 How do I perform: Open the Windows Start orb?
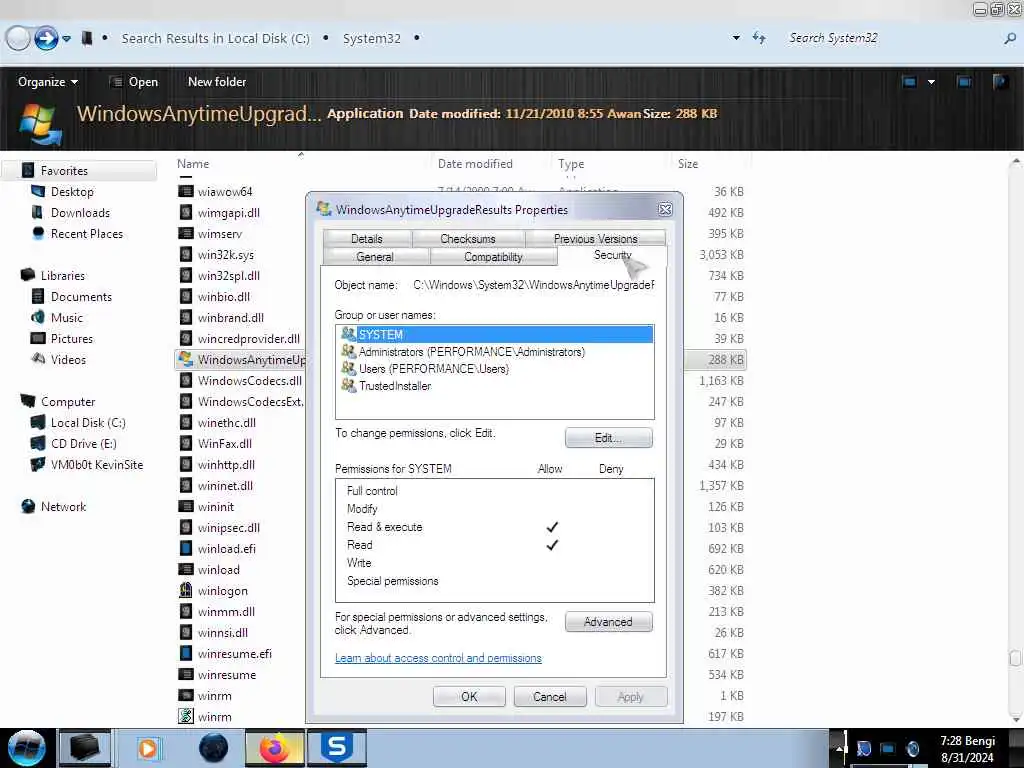point(26,748)
